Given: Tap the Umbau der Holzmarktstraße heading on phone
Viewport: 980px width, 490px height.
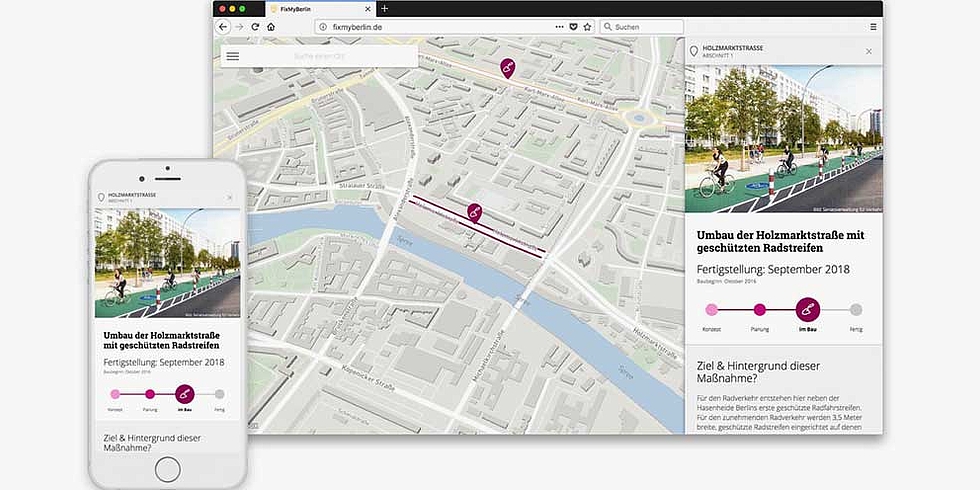Looking at the screenshot, I should tap(161, 340).
